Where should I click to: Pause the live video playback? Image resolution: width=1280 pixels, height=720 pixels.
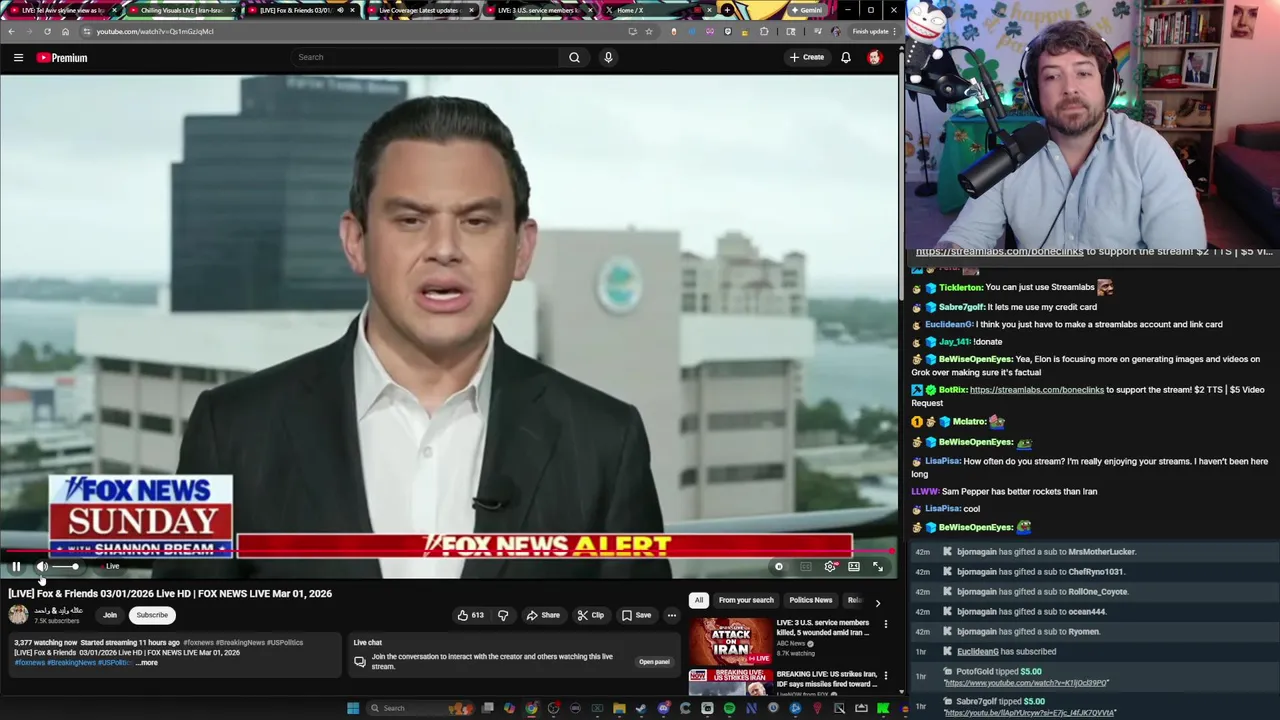click(16, 567)
